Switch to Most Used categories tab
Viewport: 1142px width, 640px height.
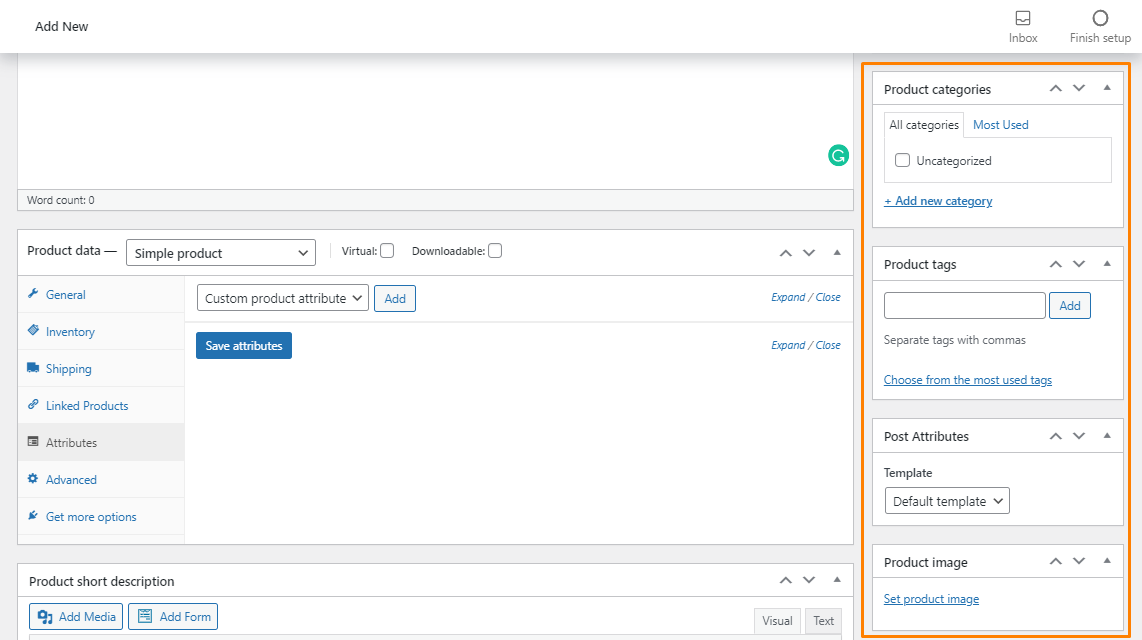[x=1001, y=125]
